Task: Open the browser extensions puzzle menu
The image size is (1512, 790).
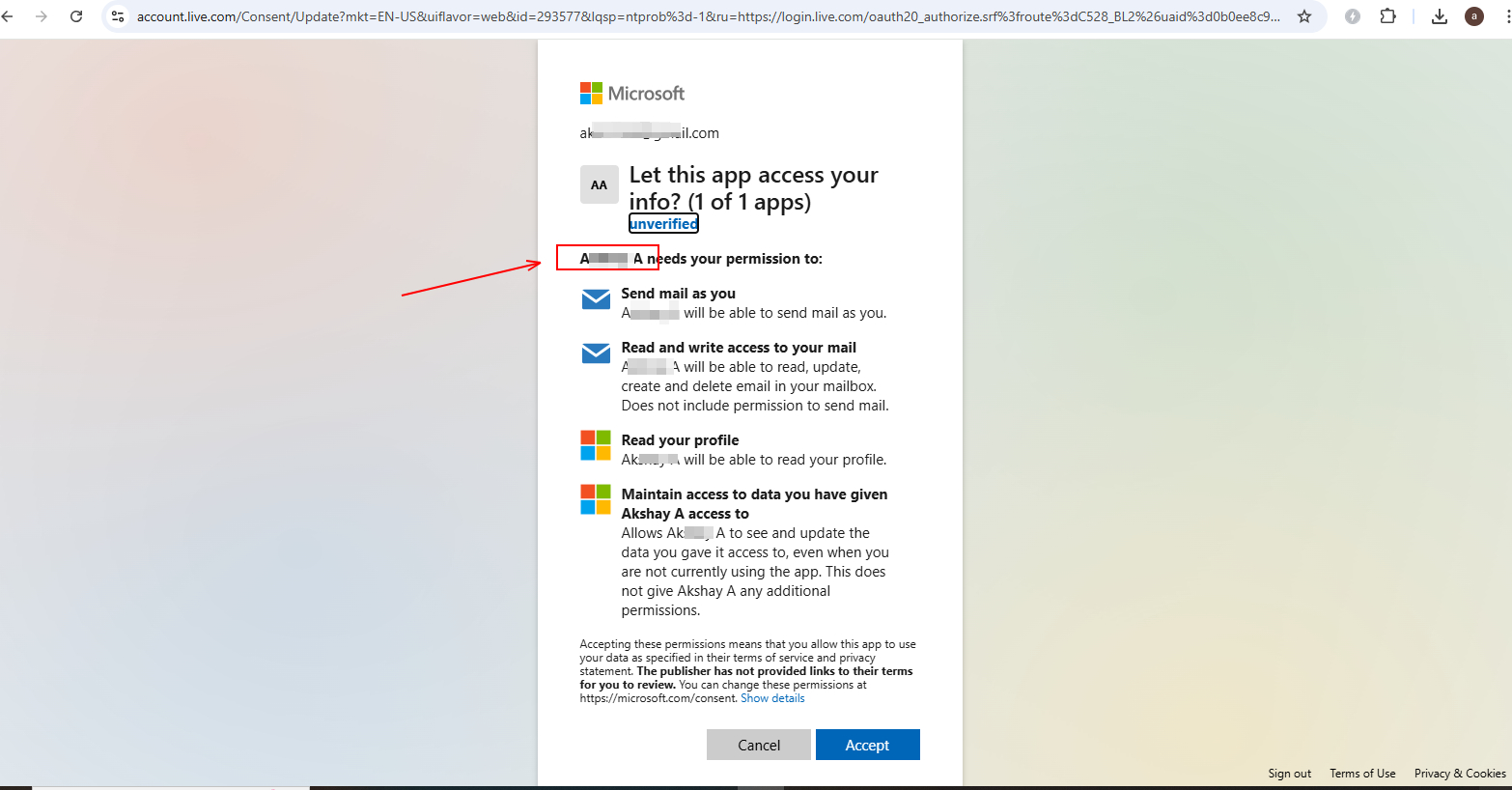Action: point(1387,16)
